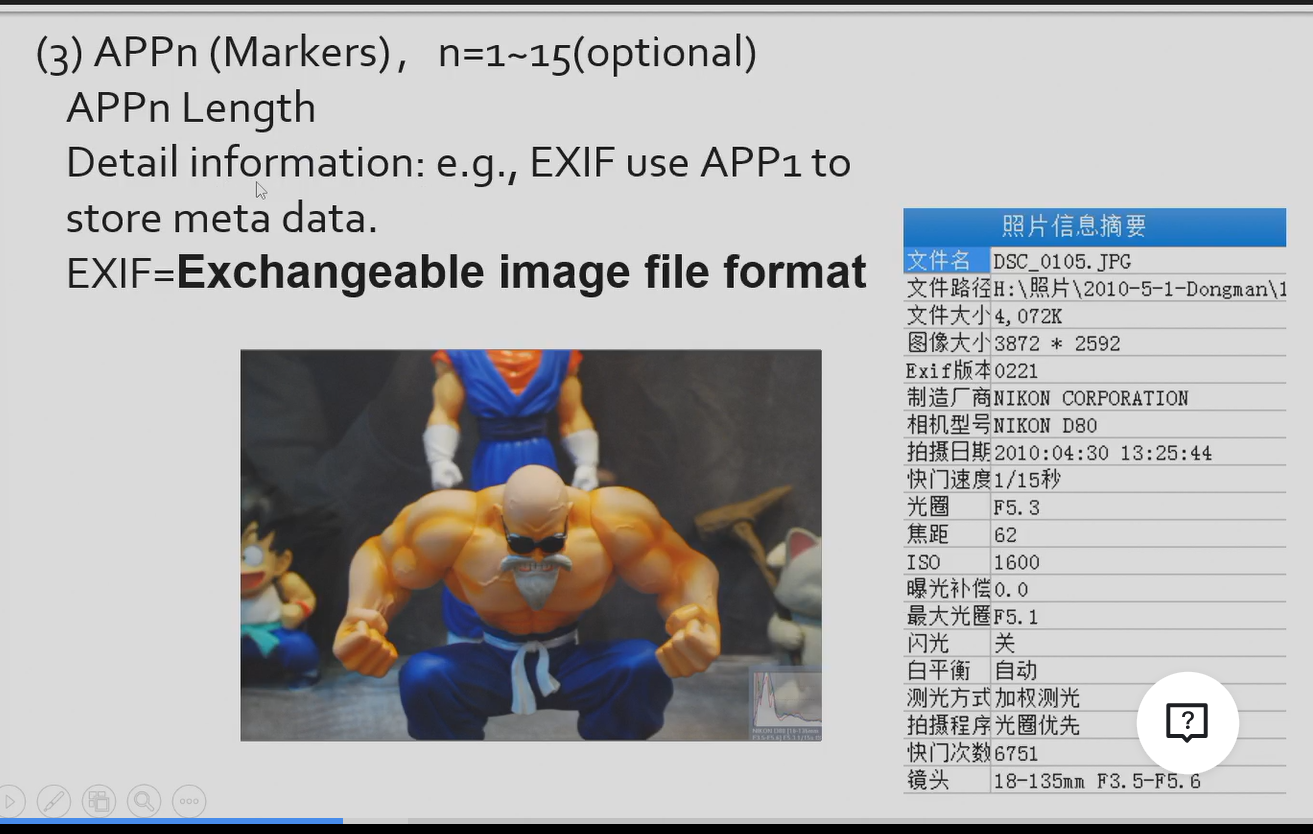Select the highlighted 文件名 label cell
1313x834 pixels.
tap(946, 260)
